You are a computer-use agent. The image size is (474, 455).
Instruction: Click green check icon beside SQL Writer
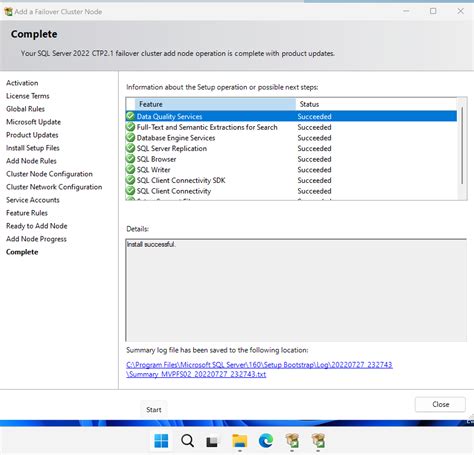coord(130,169)
